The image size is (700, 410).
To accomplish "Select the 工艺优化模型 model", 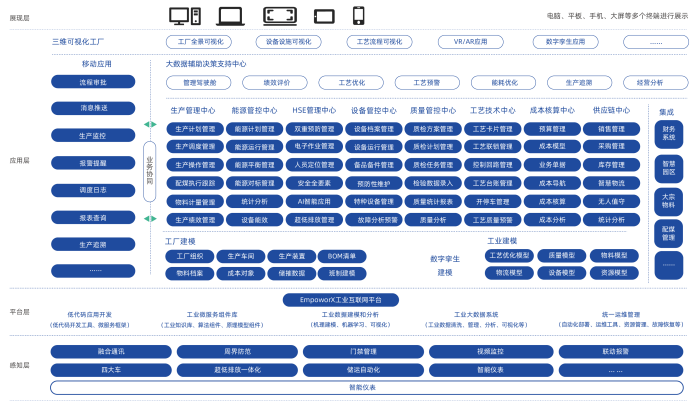I will [x=507, y=256].
